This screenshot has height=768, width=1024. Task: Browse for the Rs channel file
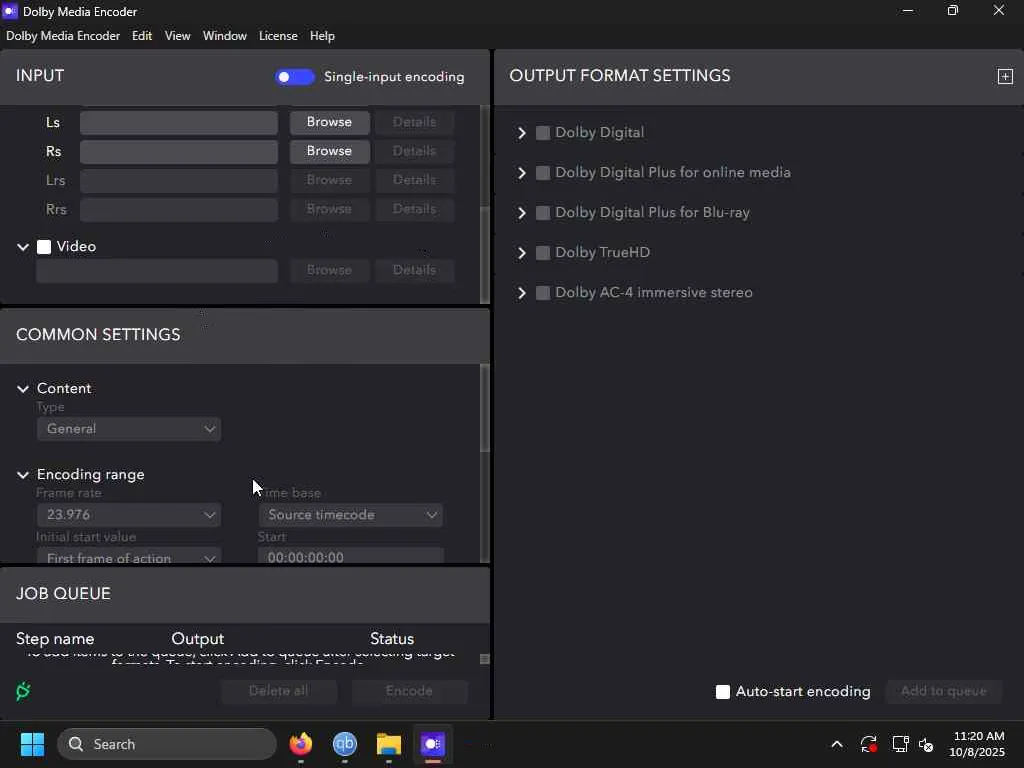[329, 151]
